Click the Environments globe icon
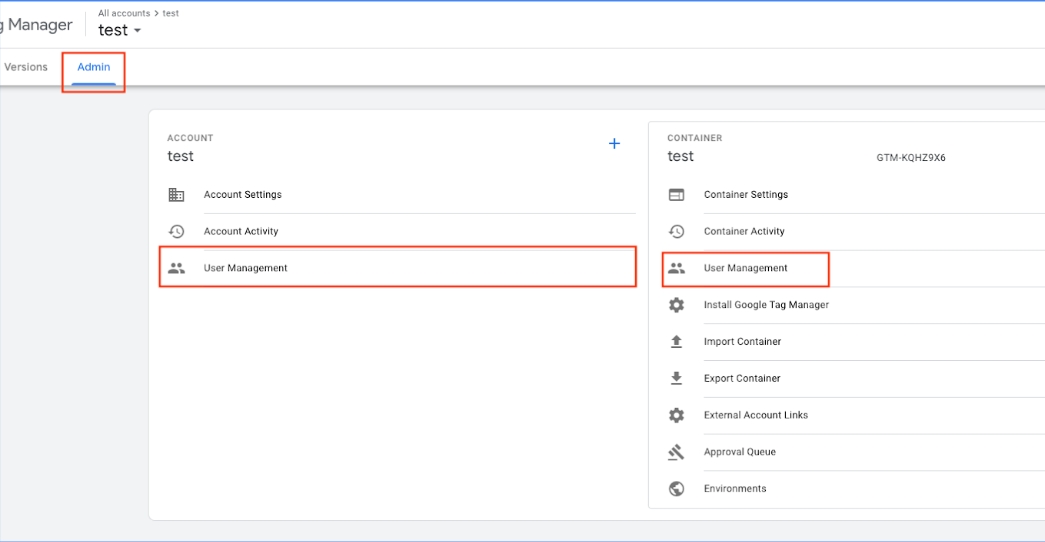 pyautogui.click(x=676, y=489)
